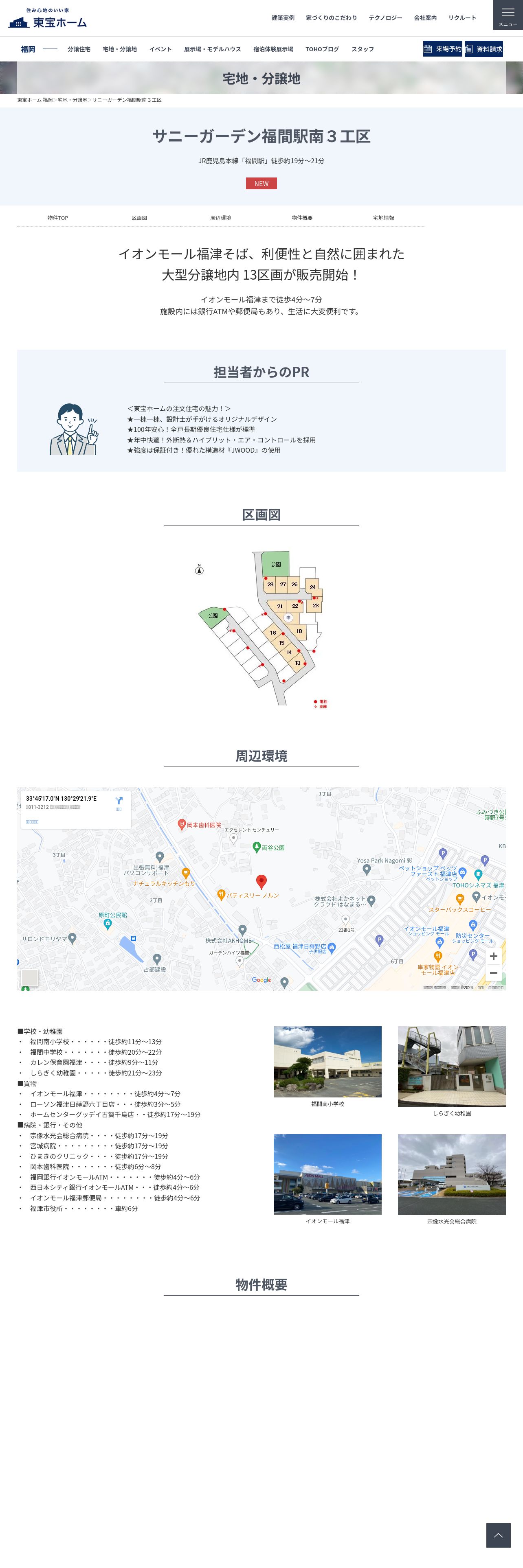Open the hamburger menu button
523x1568 pixels.
tap(508, 15)
